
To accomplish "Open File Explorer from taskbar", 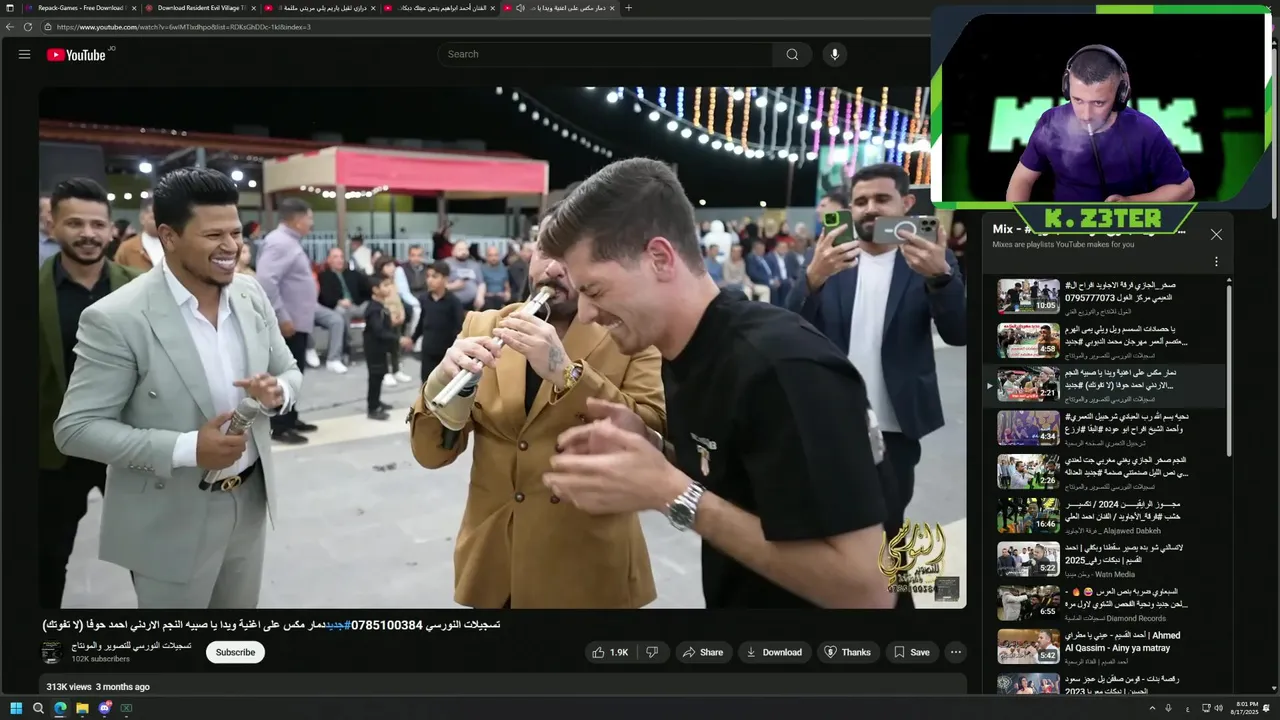I will 82,708.
